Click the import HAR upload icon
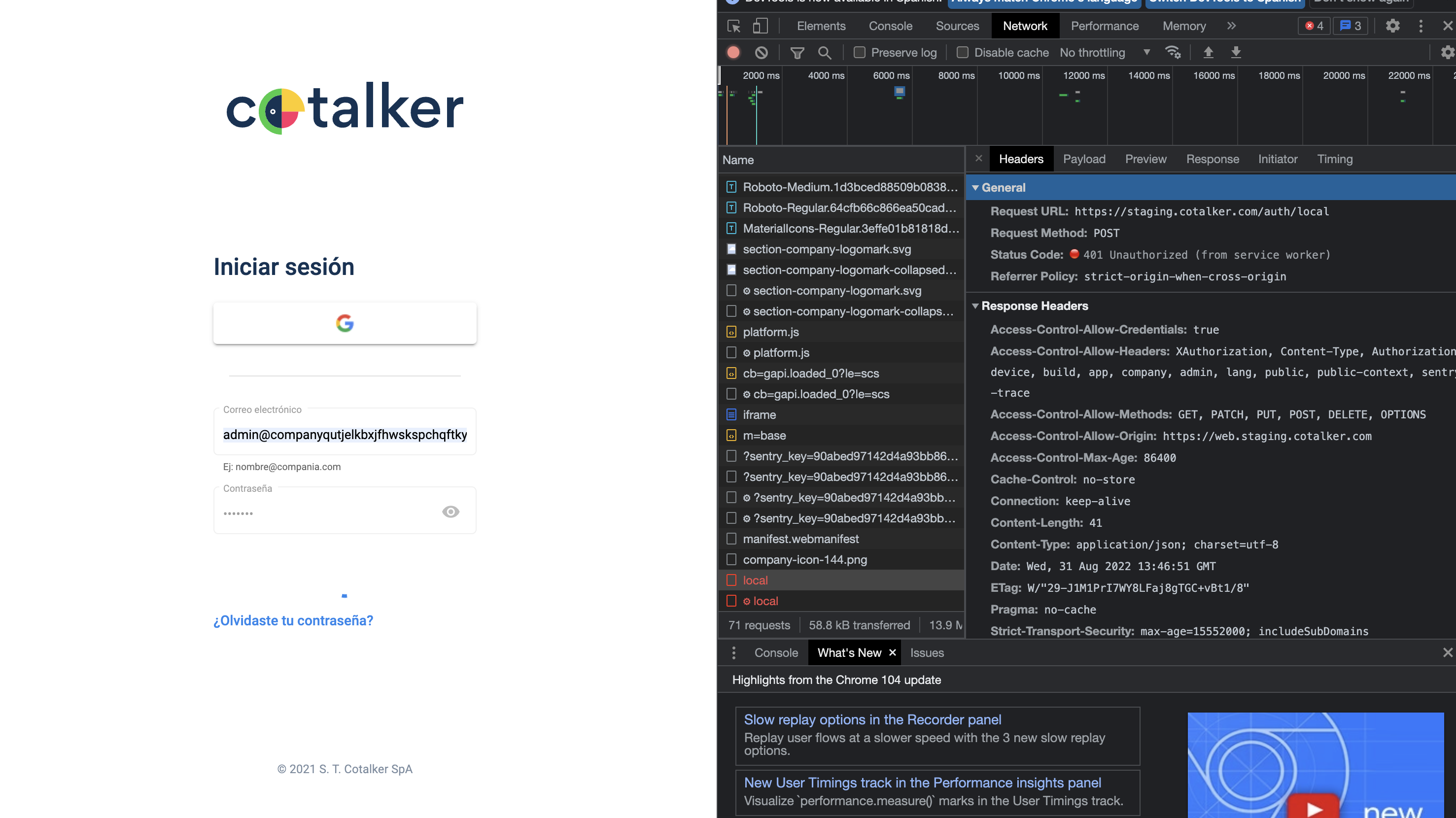1456x818 pixels. 1208,53
